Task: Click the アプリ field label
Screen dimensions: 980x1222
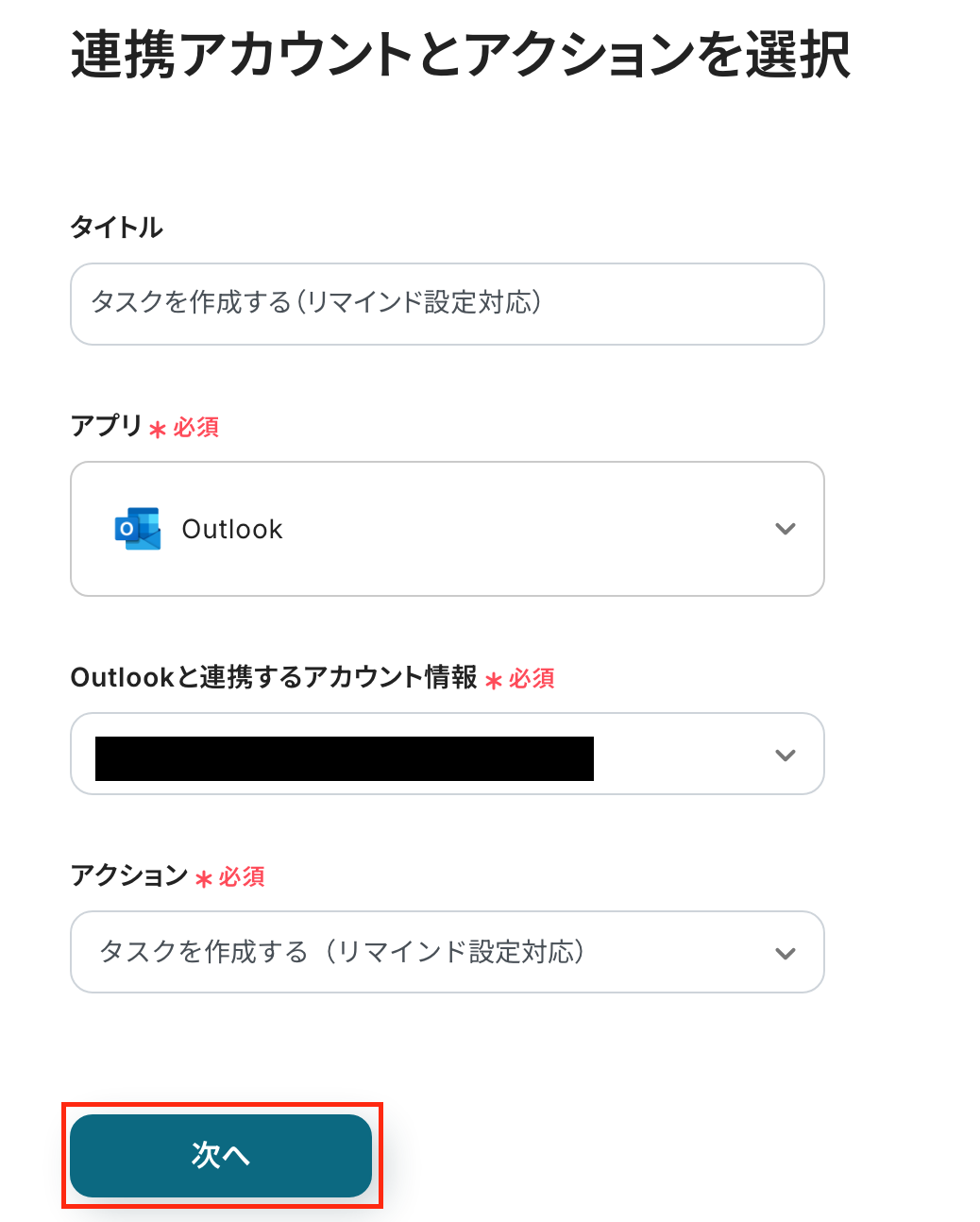Action: tap(106, 426)
